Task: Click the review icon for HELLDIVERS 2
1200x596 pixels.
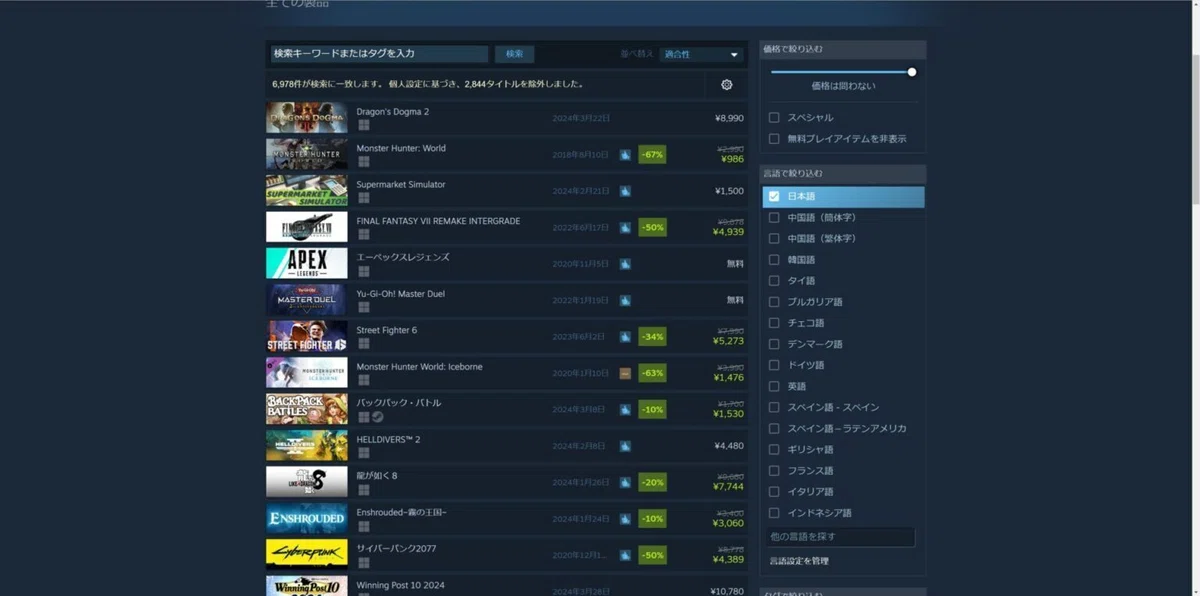Action: click(625, 446)
